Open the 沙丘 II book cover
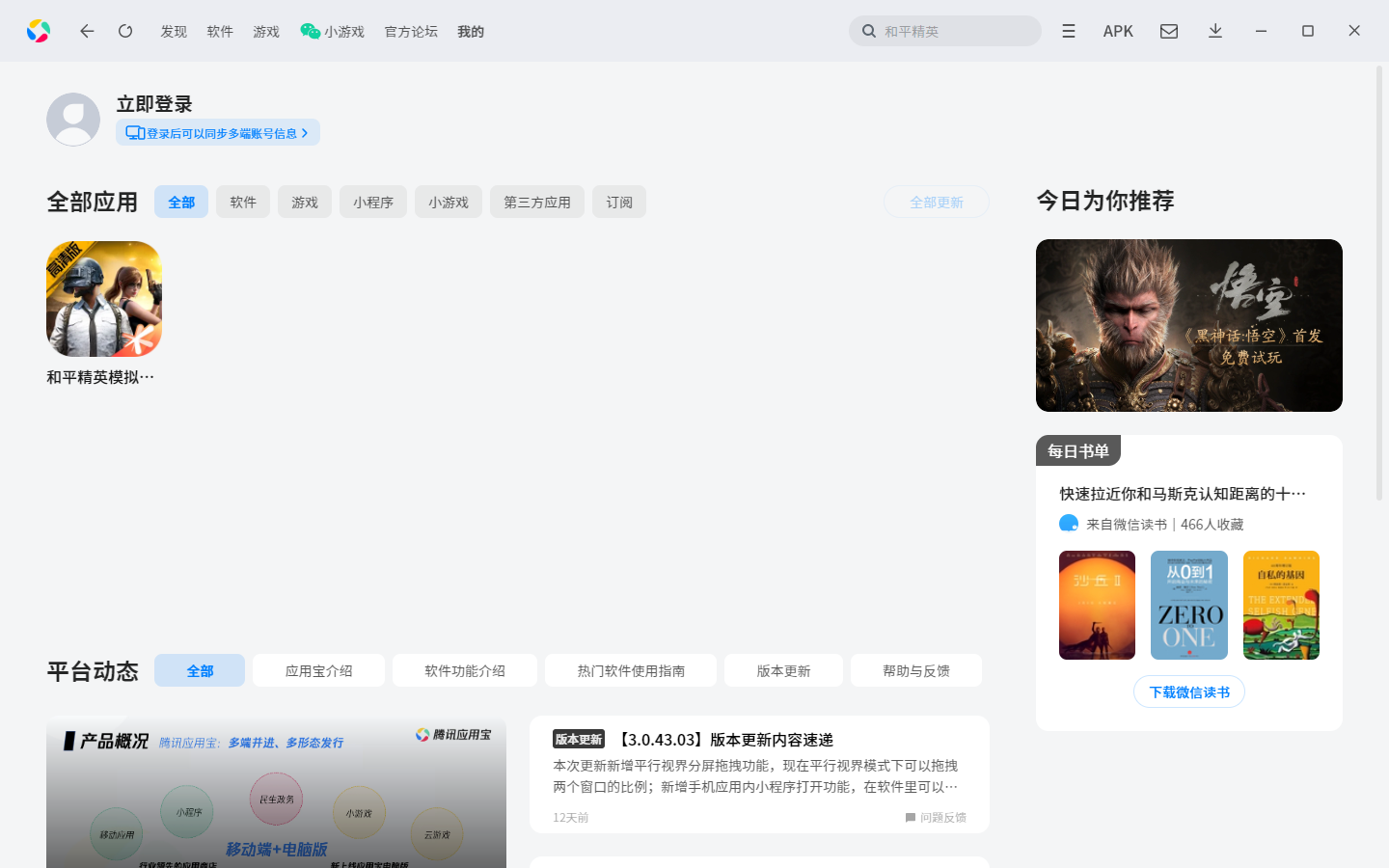Viewport: 1389px width, 868px height. click(1097, 605)
